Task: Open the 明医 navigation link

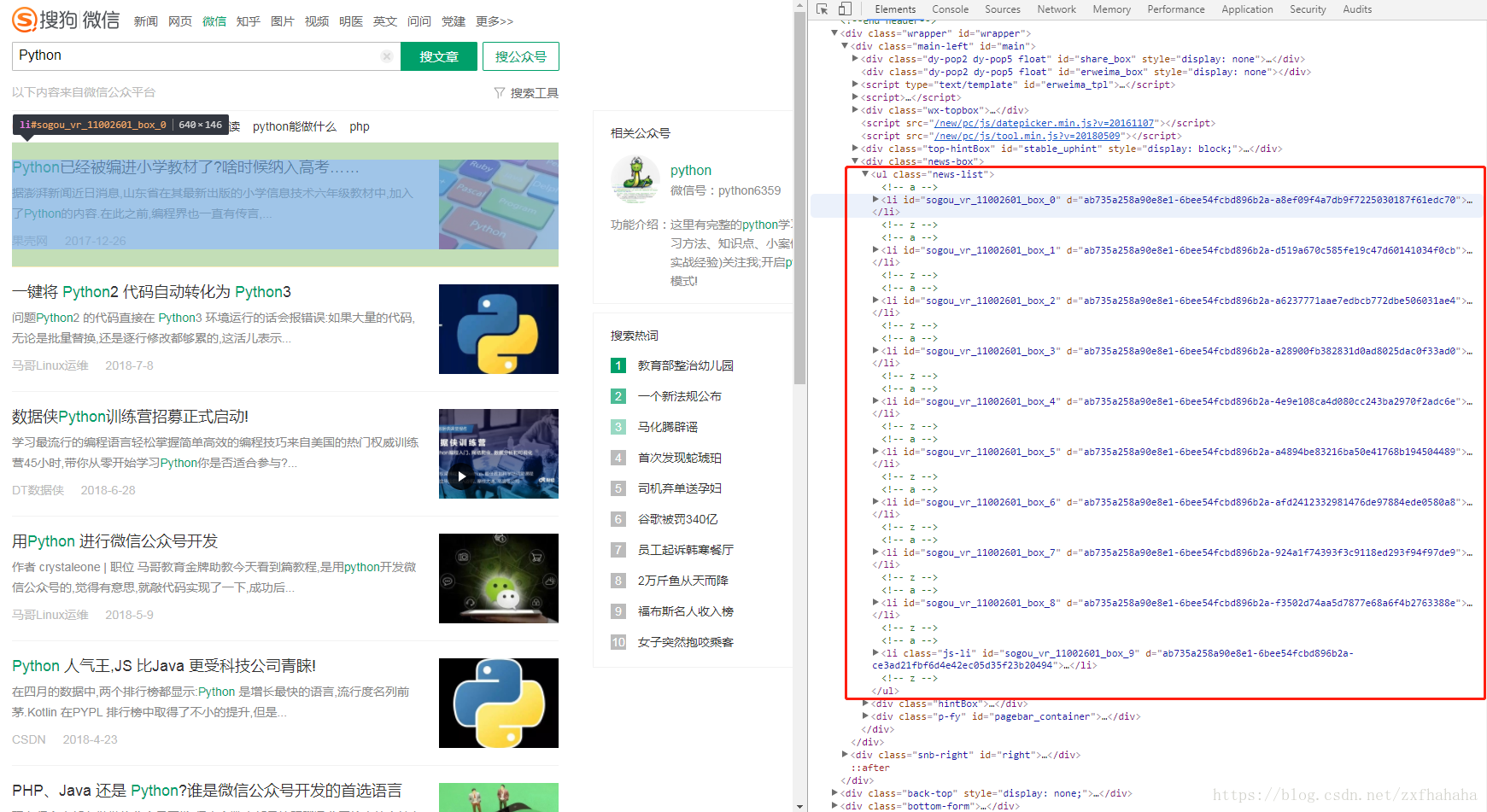Action: coord(351,21)
